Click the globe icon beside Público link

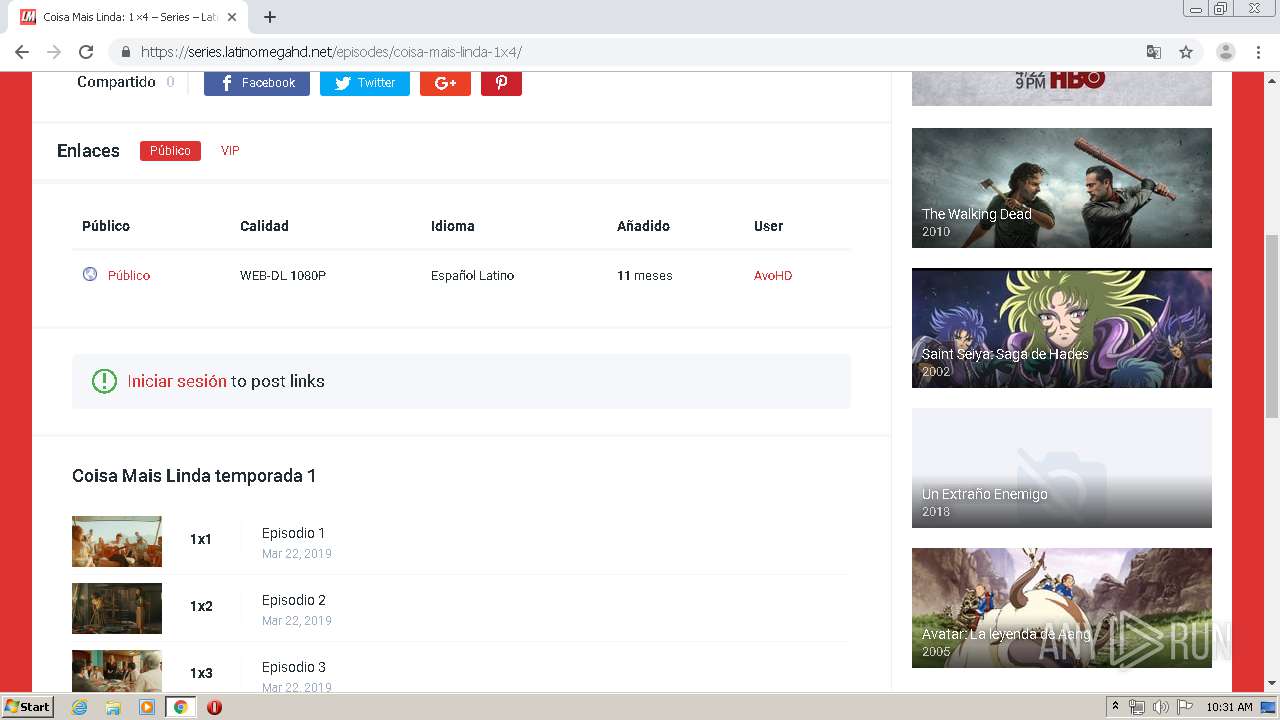(x=90, y=274)
